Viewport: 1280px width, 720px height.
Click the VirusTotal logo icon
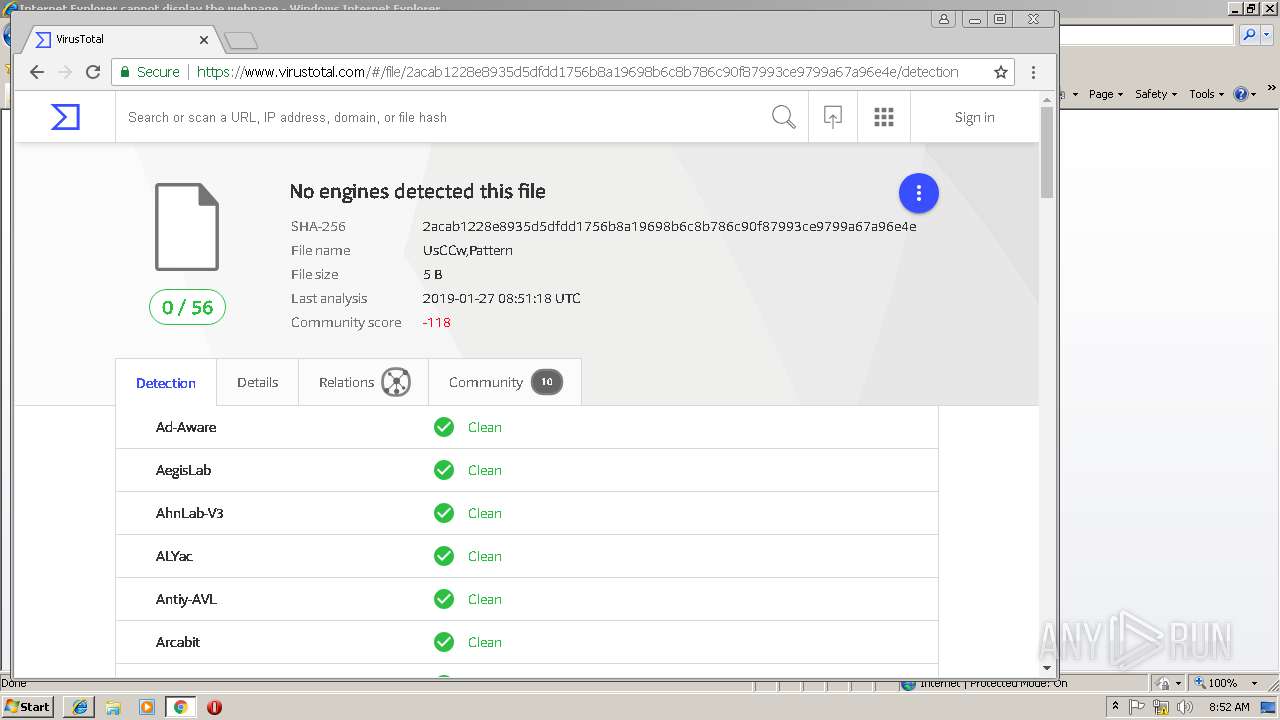[x=65, y=117]
